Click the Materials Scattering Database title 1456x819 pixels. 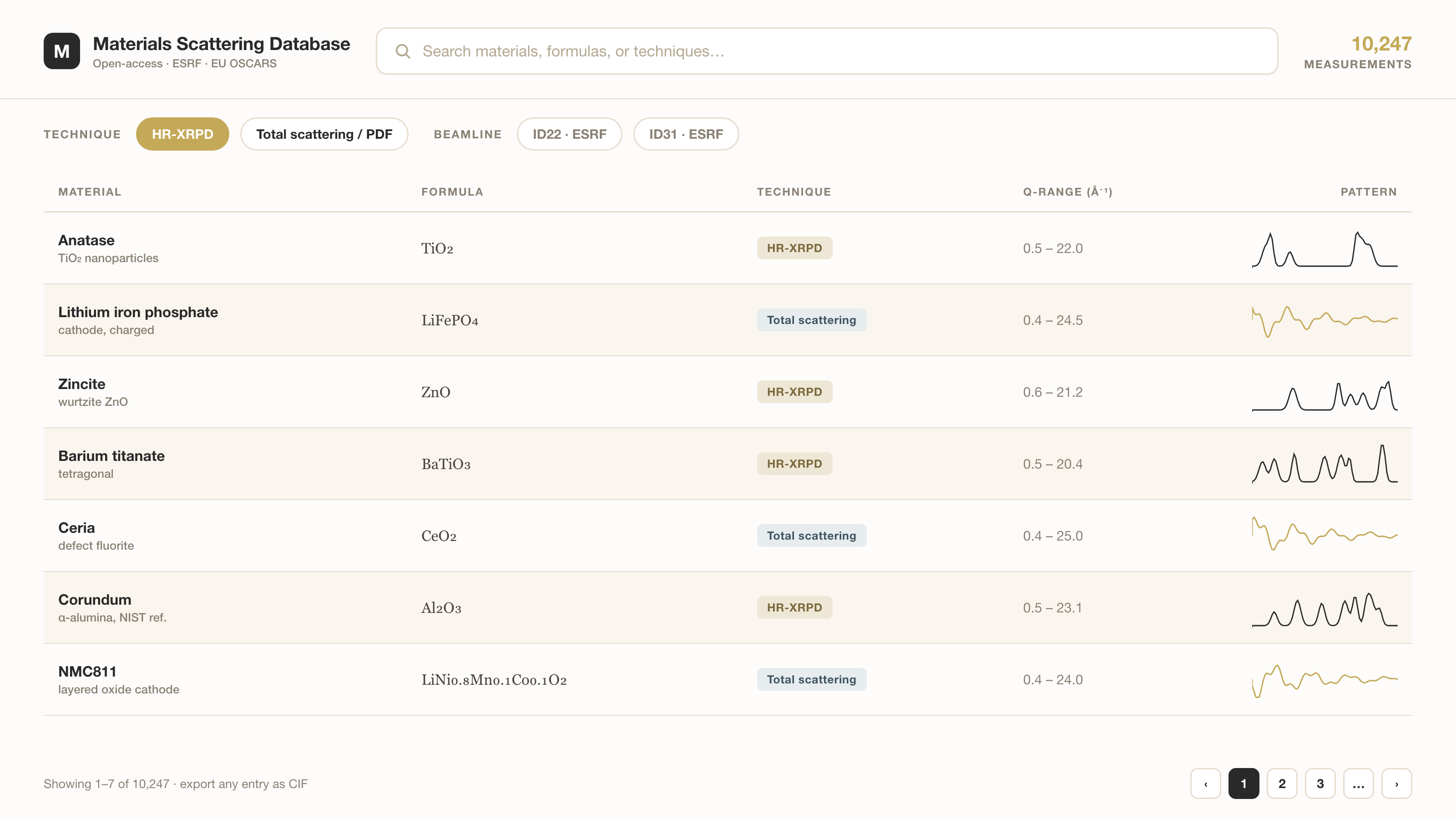coord(221,44)
